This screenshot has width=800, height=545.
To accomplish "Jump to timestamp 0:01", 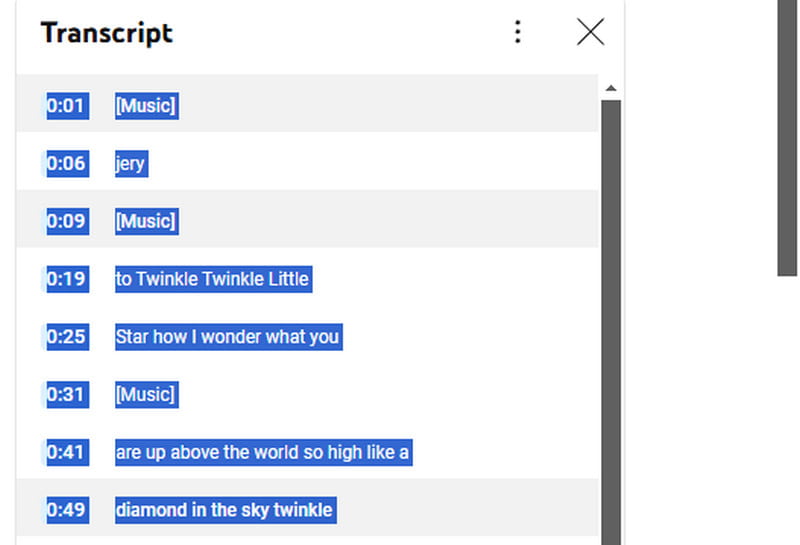I will tap(67, 105).
